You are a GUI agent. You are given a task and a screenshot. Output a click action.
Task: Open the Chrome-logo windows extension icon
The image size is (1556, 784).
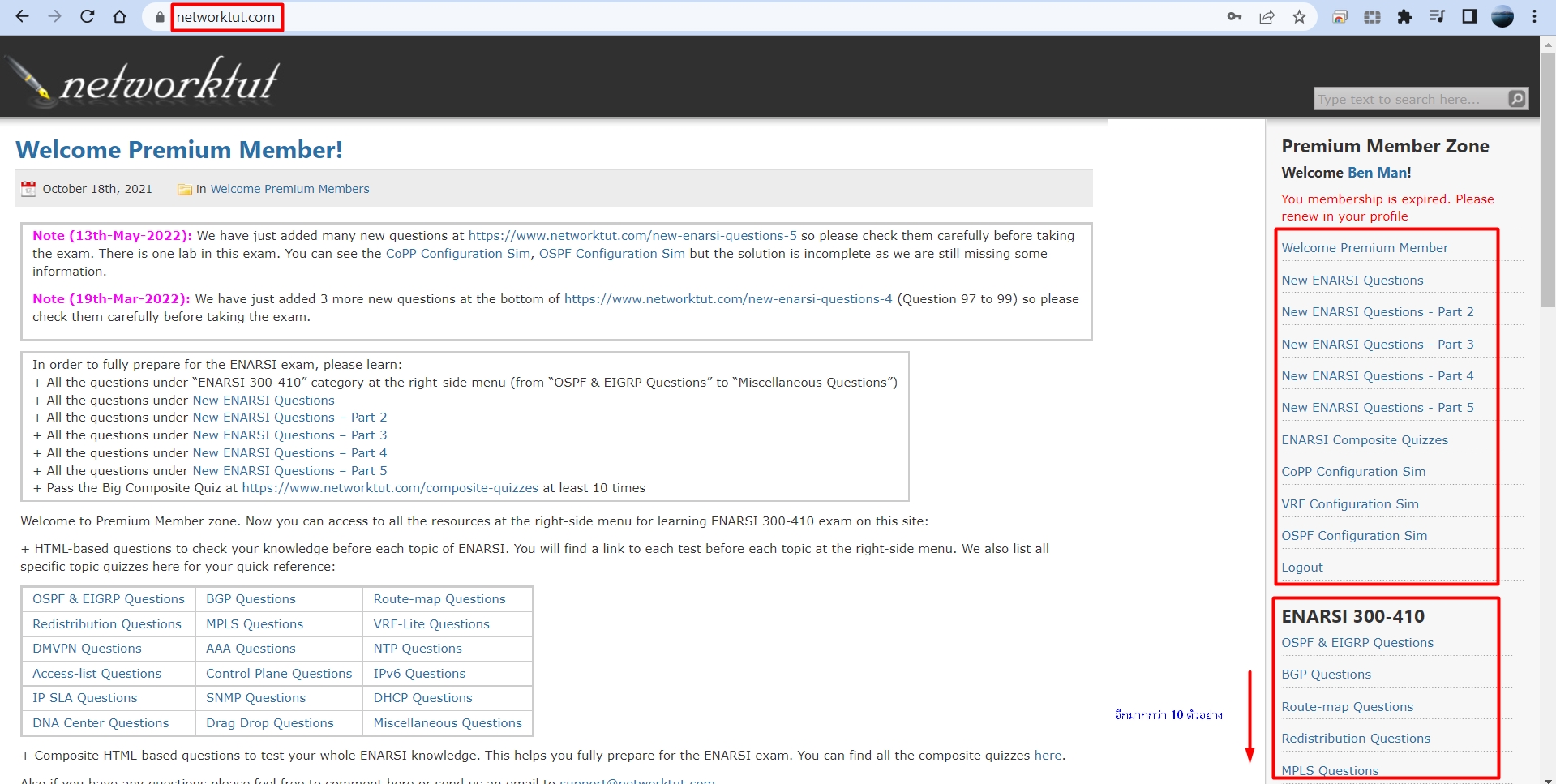click(1340, 17)
